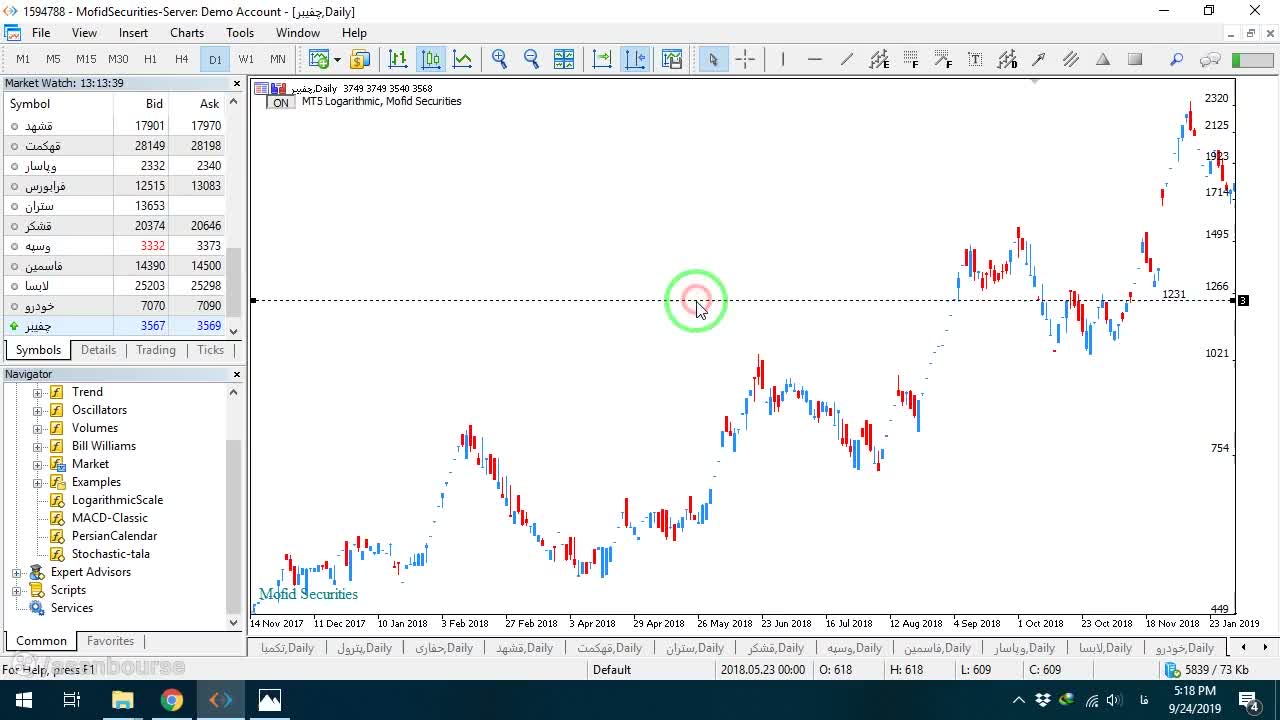Viewport: 1280px width, 720px height.
Task: Switch to Ticks tab in Market Watch
Action: point(210,350)
